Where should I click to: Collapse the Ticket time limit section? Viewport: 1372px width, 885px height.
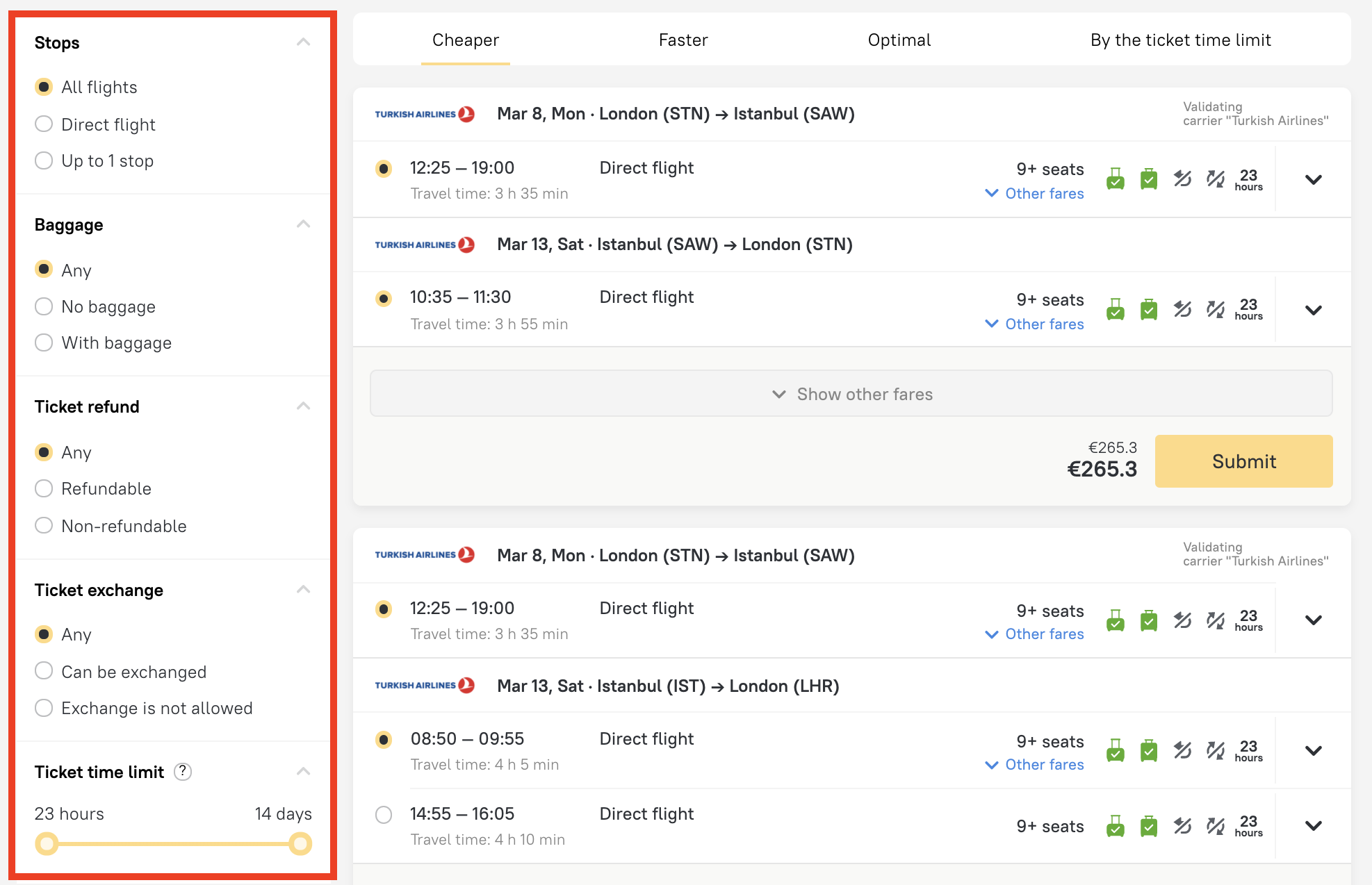[303, 772]
